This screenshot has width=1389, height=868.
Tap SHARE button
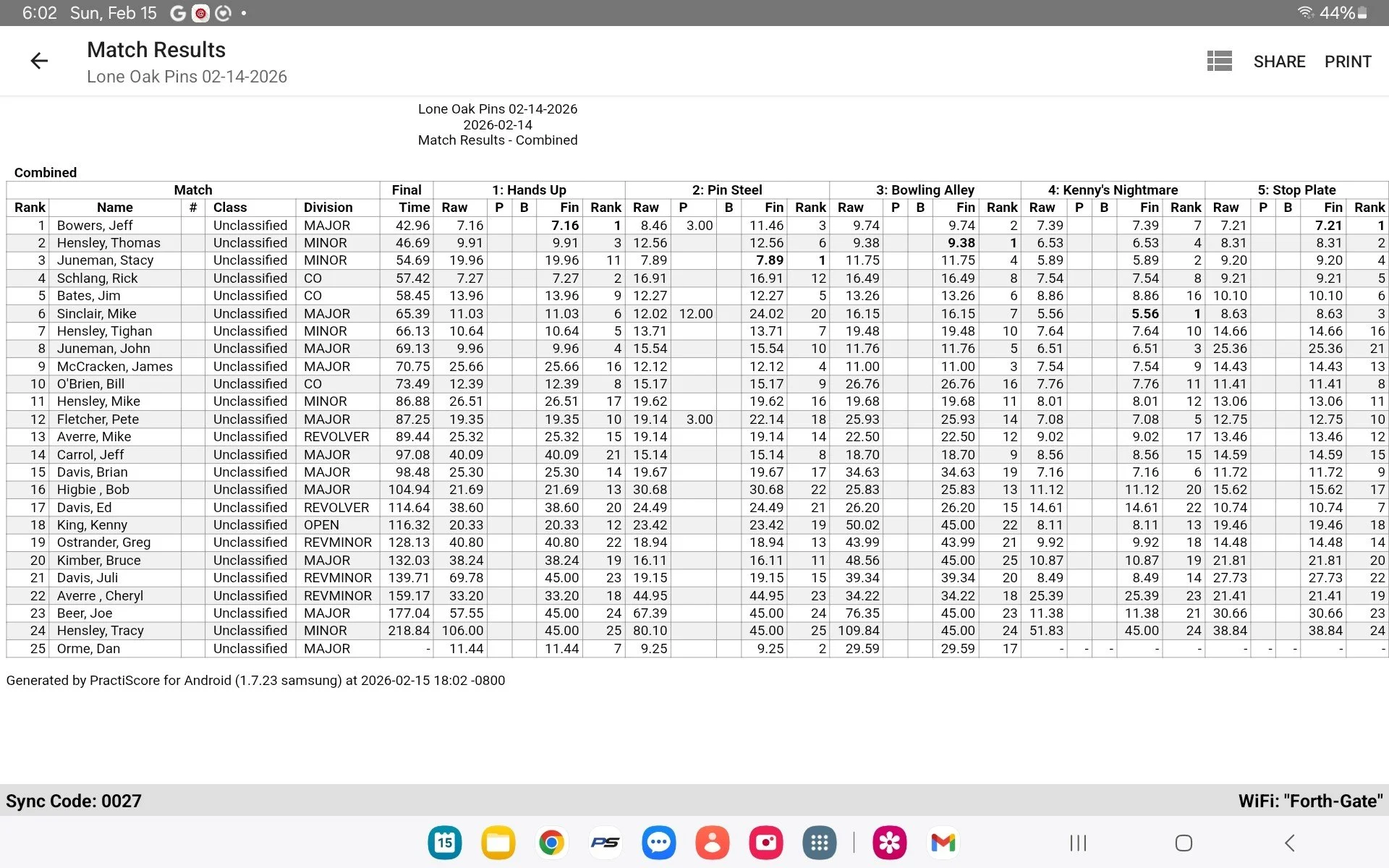(x=1279, y=61)
